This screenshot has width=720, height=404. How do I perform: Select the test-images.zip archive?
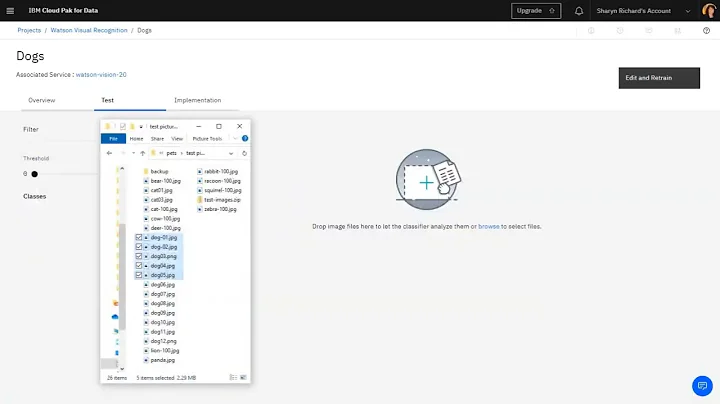[219, 200]
